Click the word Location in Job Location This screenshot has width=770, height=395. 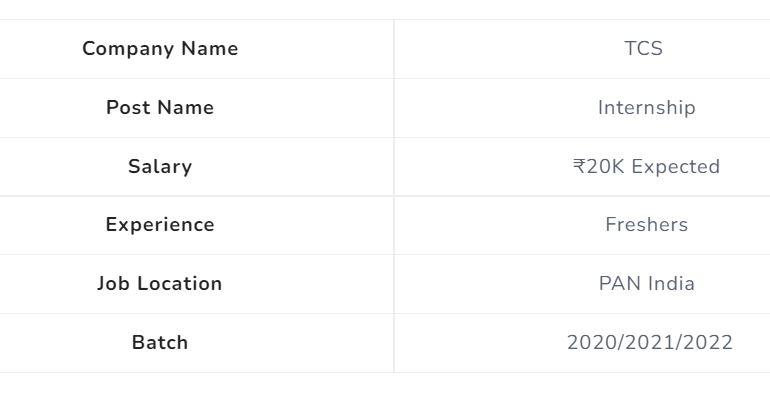click(180, 283)
